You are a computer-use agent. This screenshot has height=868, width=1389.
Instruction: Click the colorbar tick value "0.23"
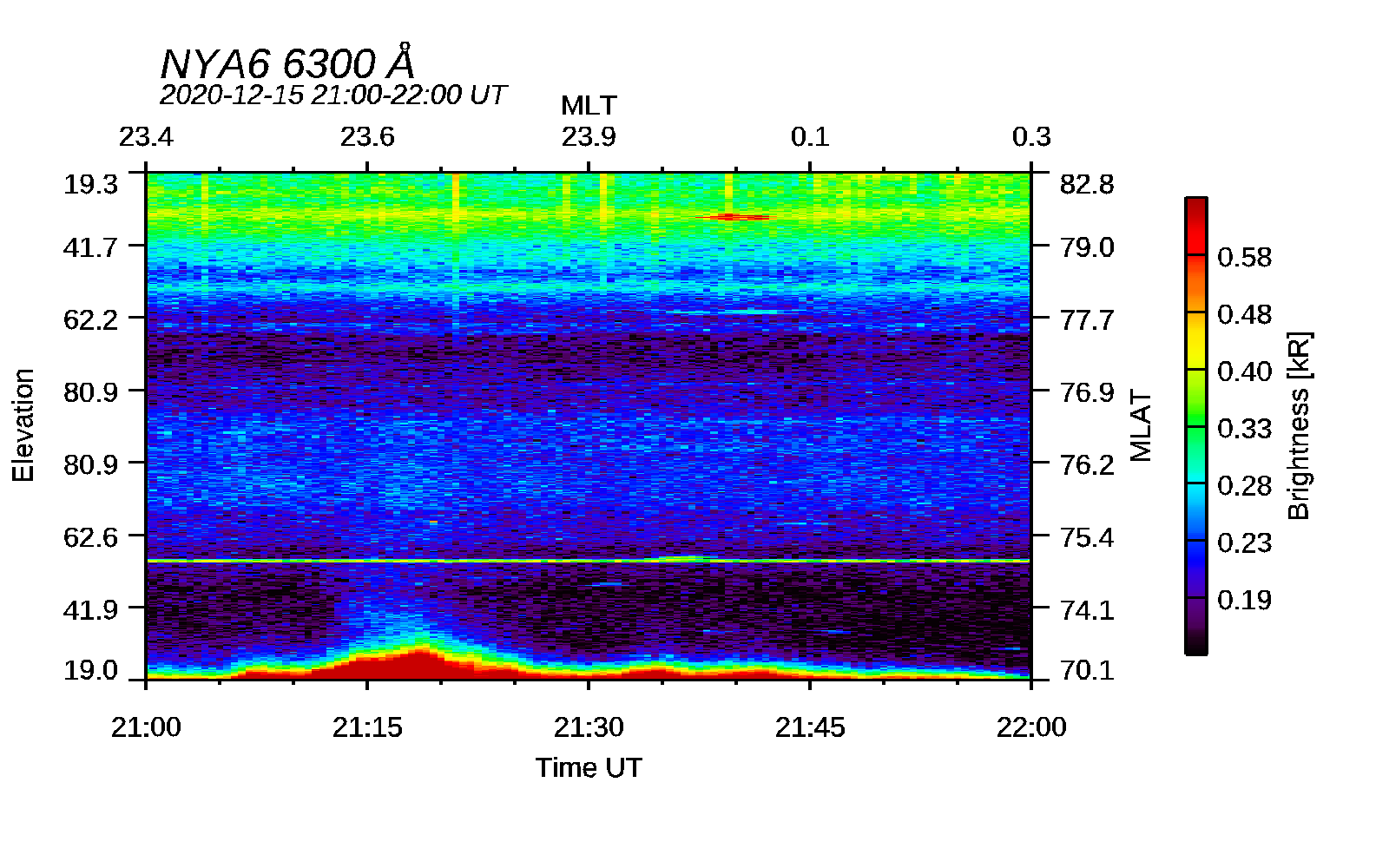click(x=1244, y=542)
